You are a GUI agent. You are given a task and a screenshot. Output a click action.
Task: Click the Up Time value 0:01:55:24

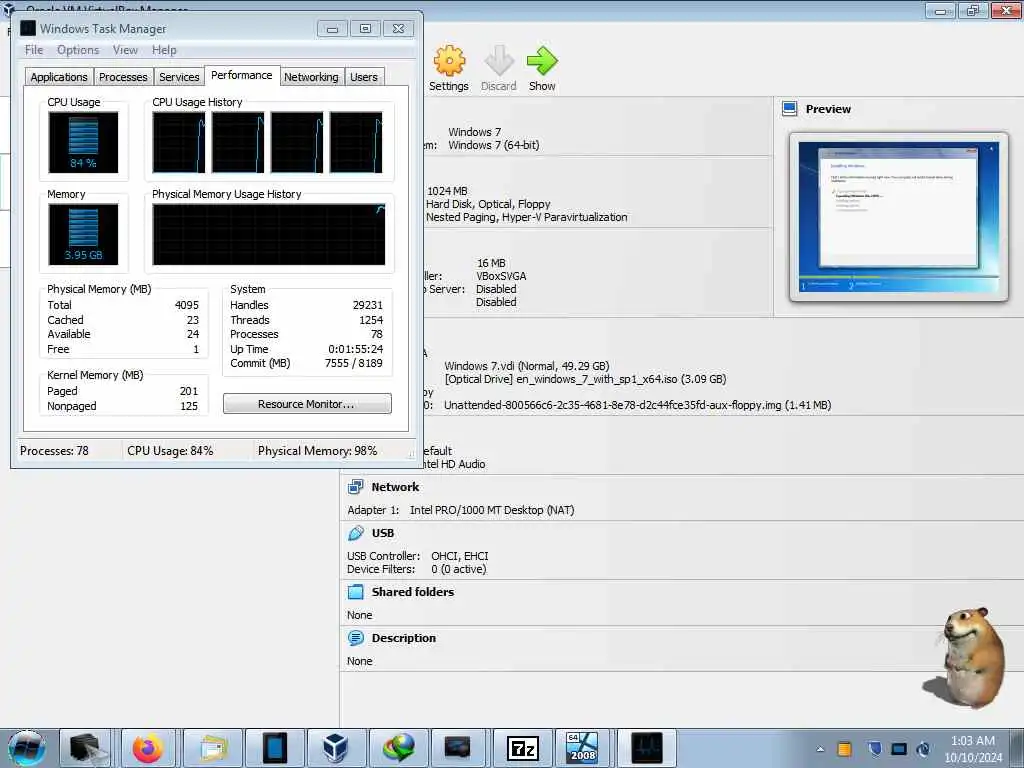point(355,349)
